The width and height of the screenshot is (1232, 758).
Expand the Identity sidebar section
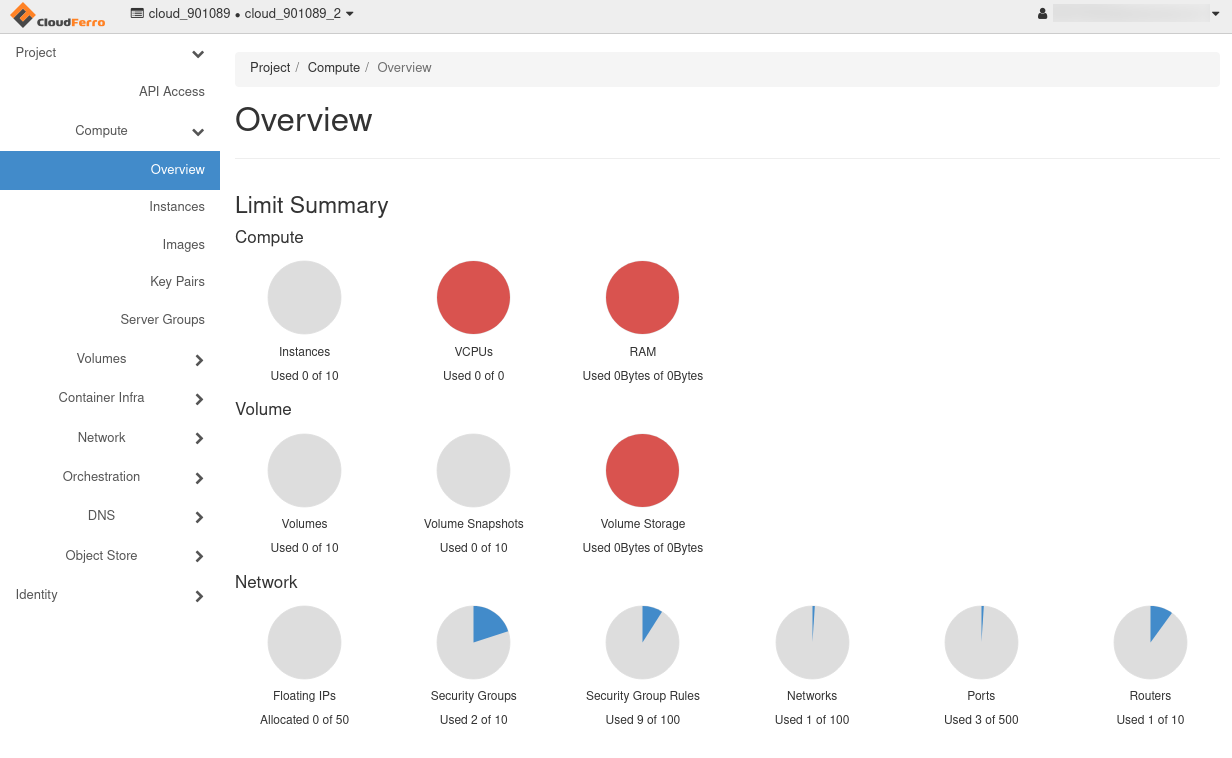[199, 596]
